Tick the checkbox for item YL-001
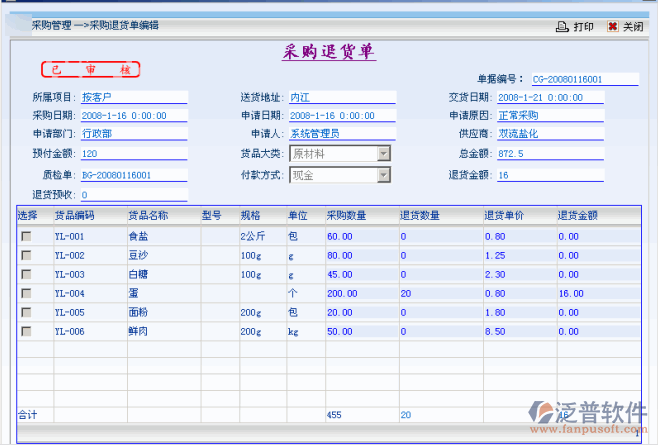Image resolution: width=658 pixels, height=445 pixels. pos(26,236)
